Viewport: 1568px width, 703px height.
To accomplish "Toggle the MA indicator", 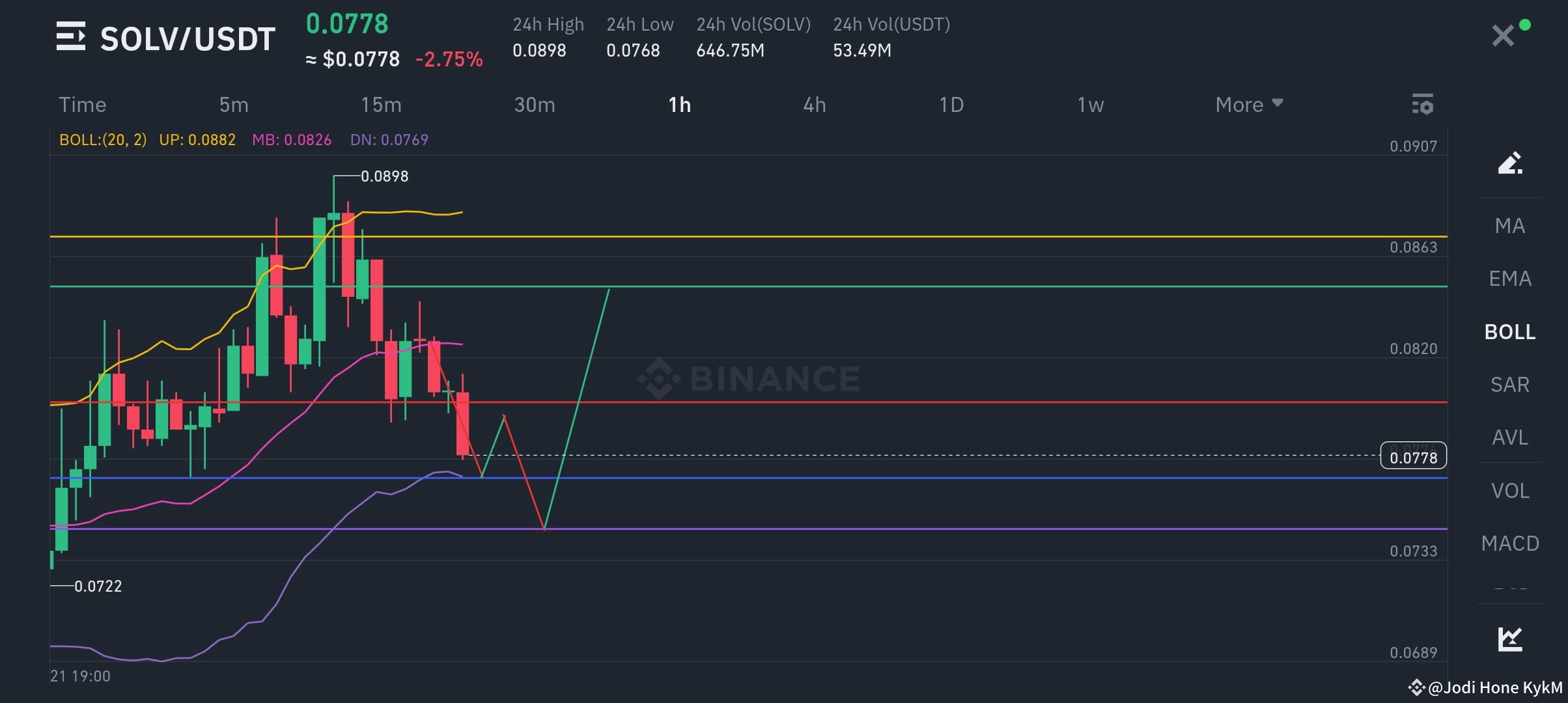I will 1510,226.
